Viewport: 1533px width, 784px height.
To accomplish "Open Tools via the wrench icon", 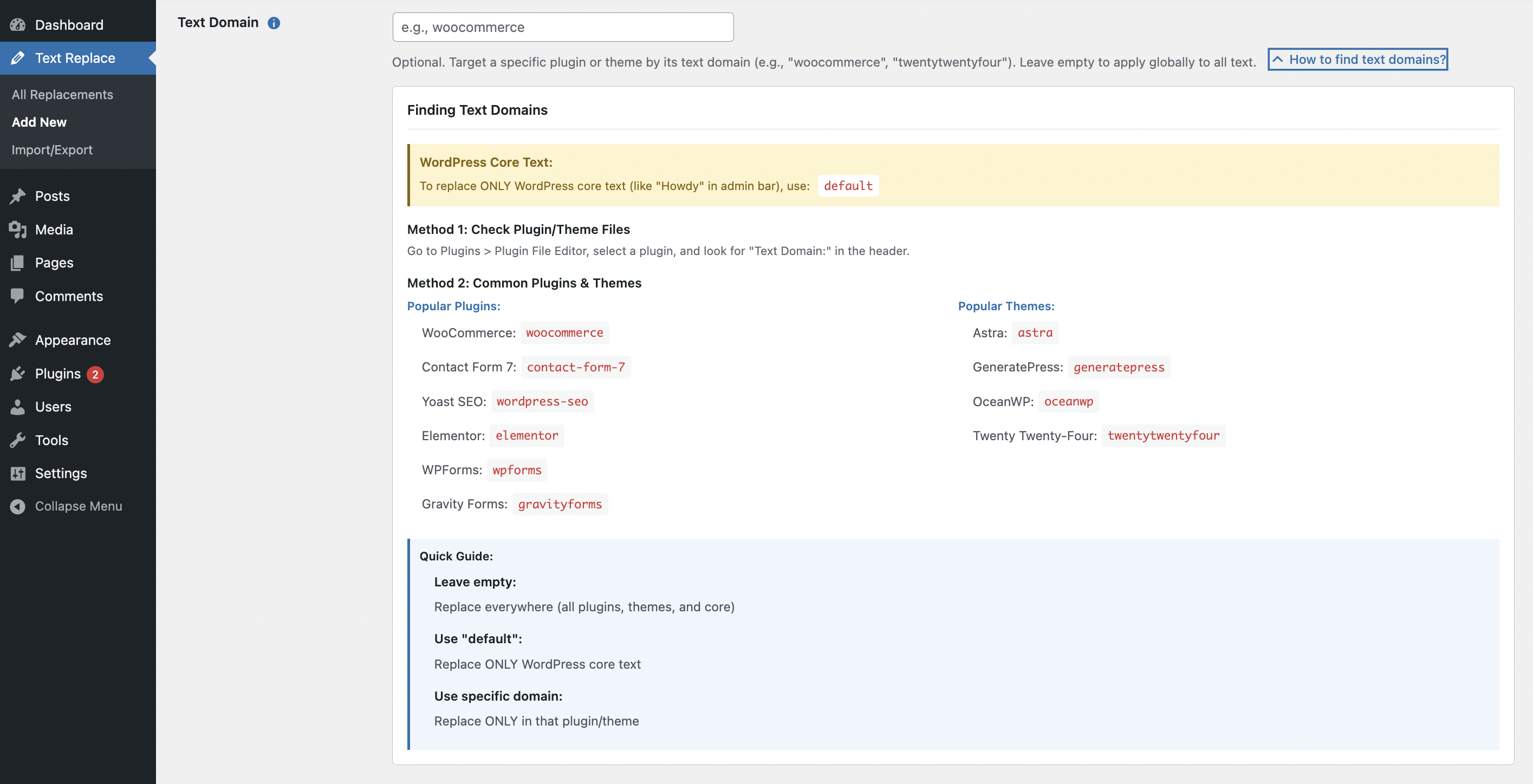I will click(18, 440).
